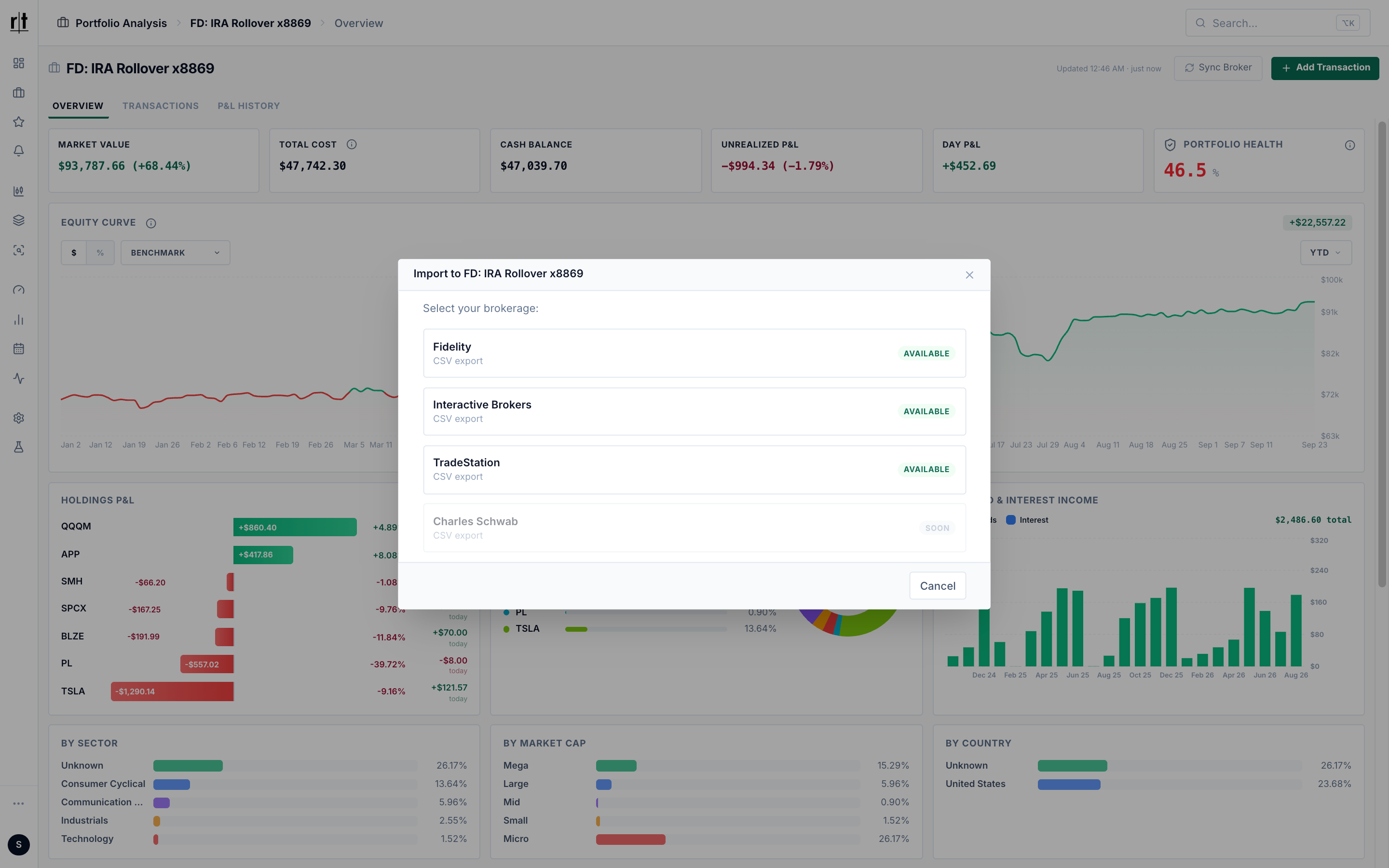Click the Micro market cap bar

630,839
